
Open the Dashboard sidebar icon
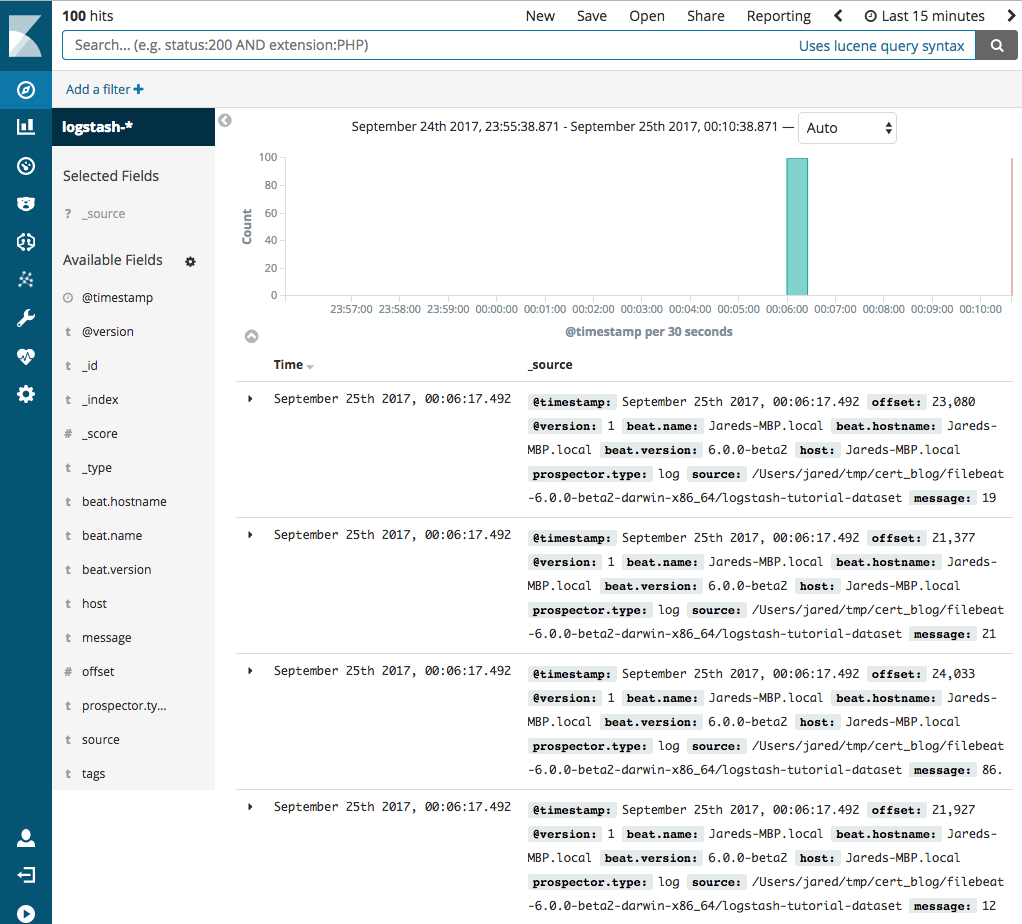25,166
